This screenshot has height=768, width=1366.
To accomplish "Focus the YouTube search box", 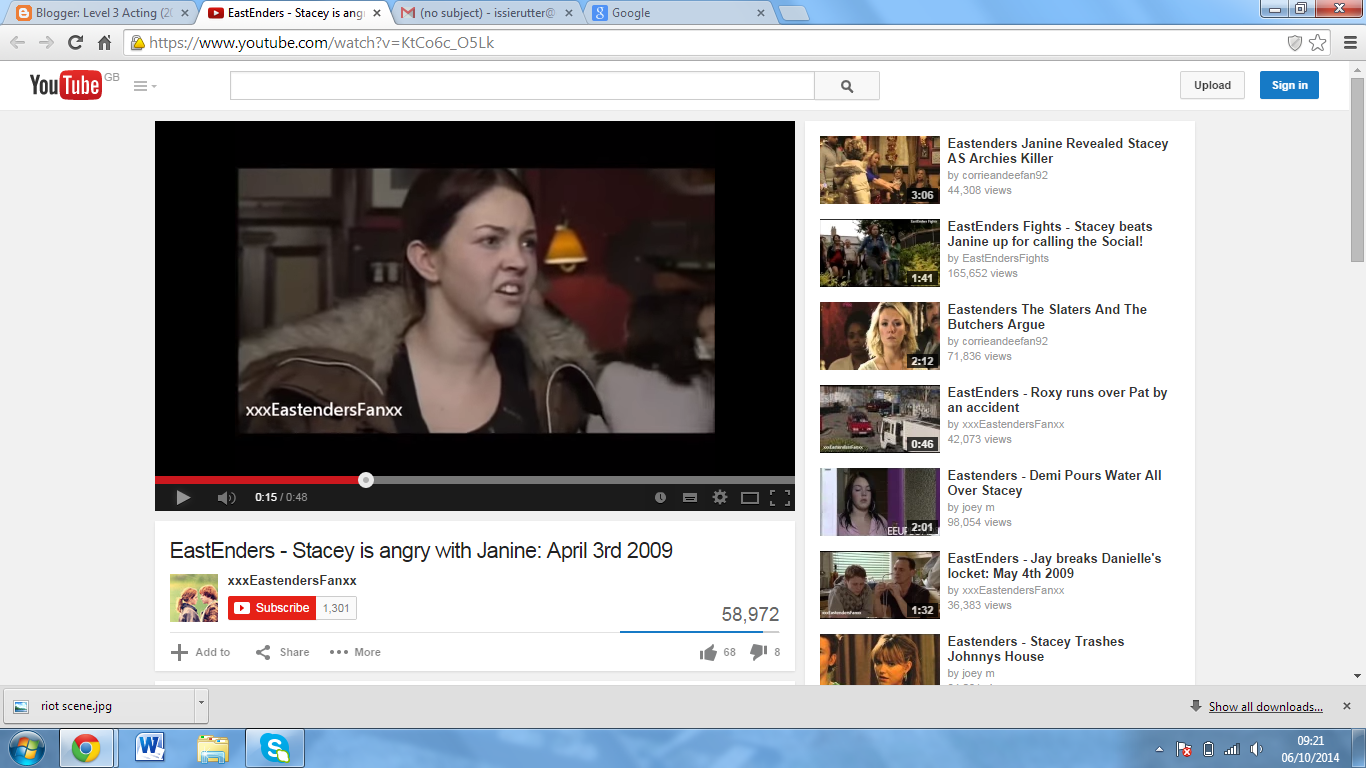I will tap(522, 86).
